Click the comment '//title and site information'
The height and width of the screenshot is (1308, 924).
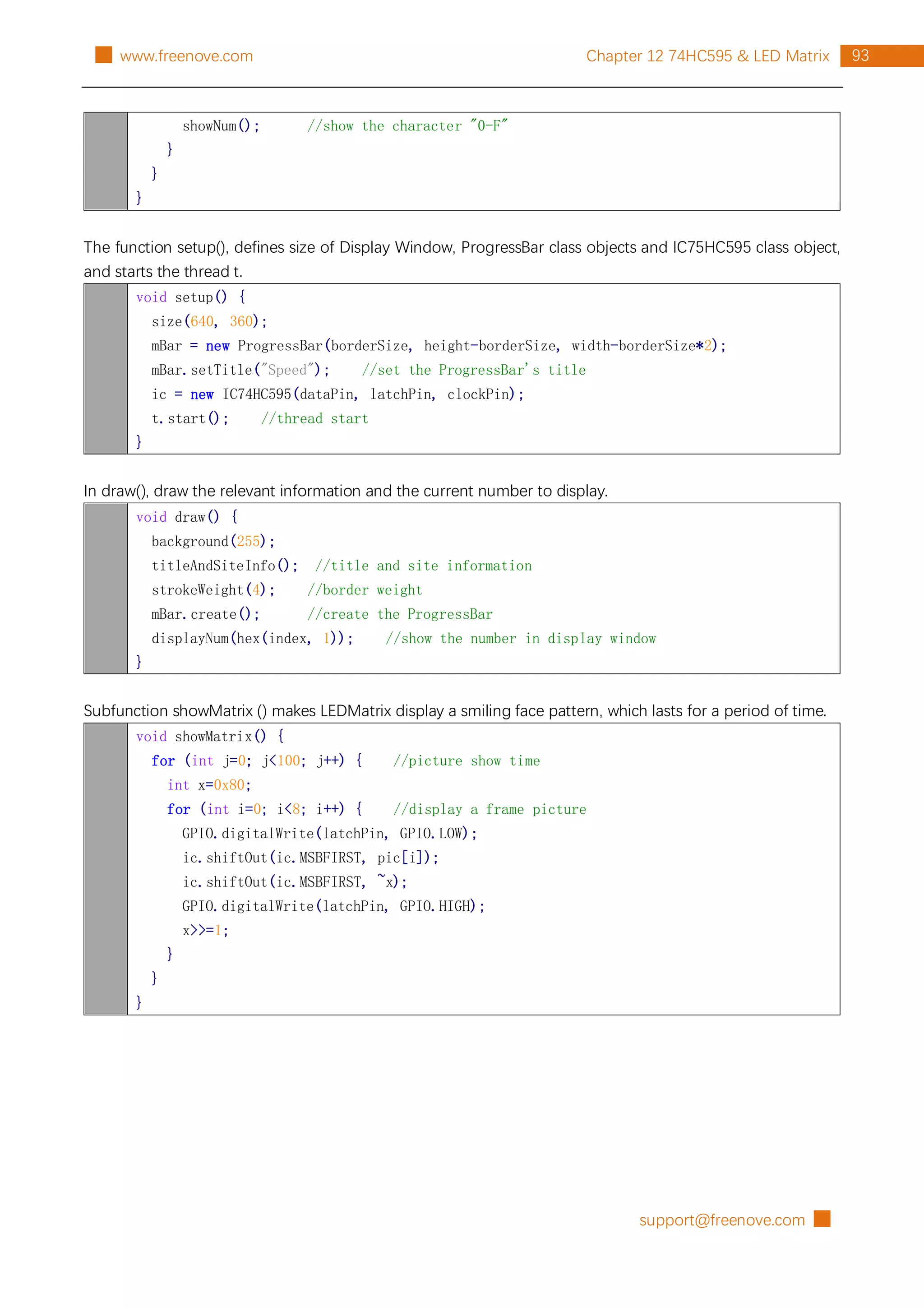(424, 566)
